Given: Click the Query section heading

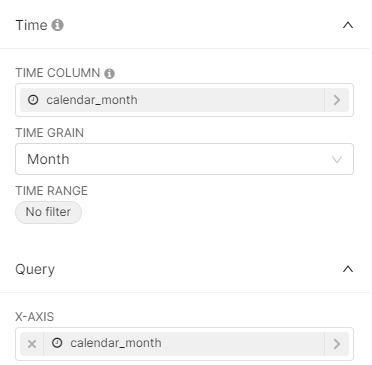Looking at the screenshot, I should (35, 269).
